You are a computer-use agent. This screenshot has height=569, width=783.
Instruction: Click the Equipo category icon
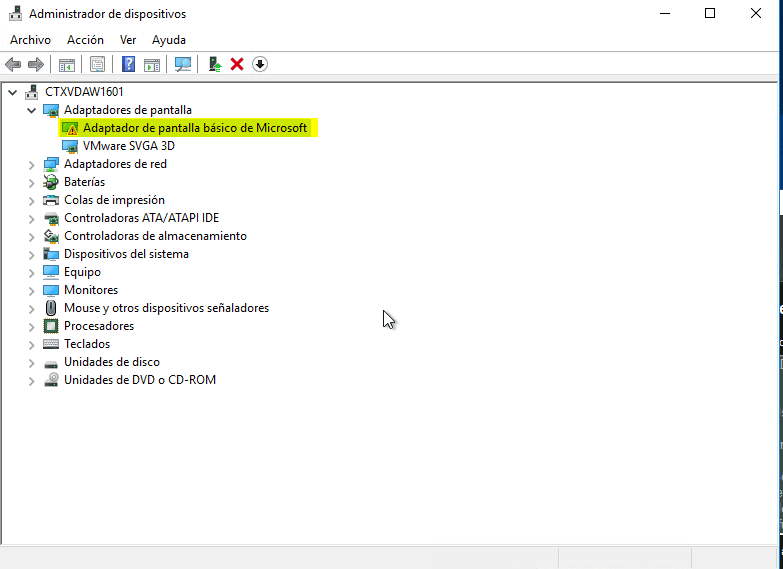click(x=51, y=272)
